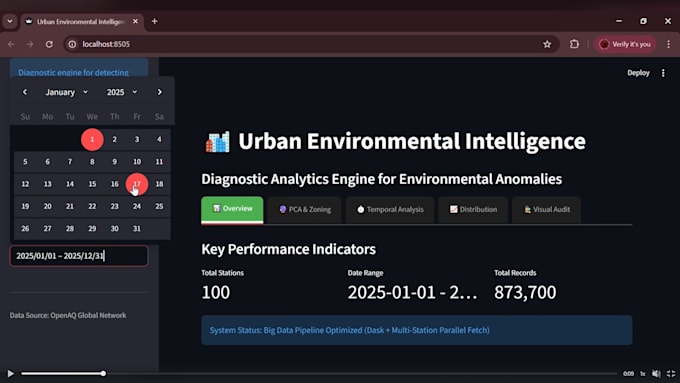
Task: Mute the video with the speaker icon
Action: (x=656, y=373)
